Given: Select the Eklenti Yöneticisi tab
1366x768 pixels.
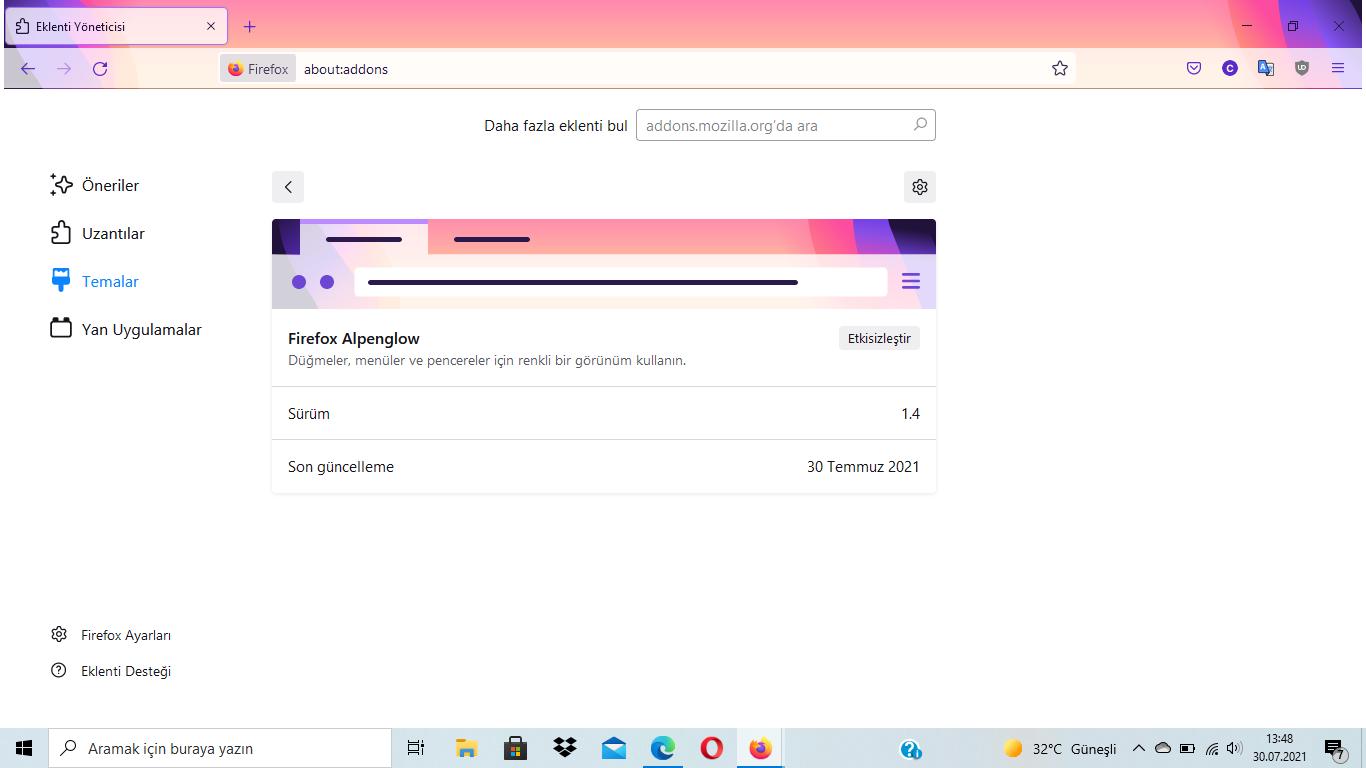Looking at the screenshot, I should pos(116,27).
